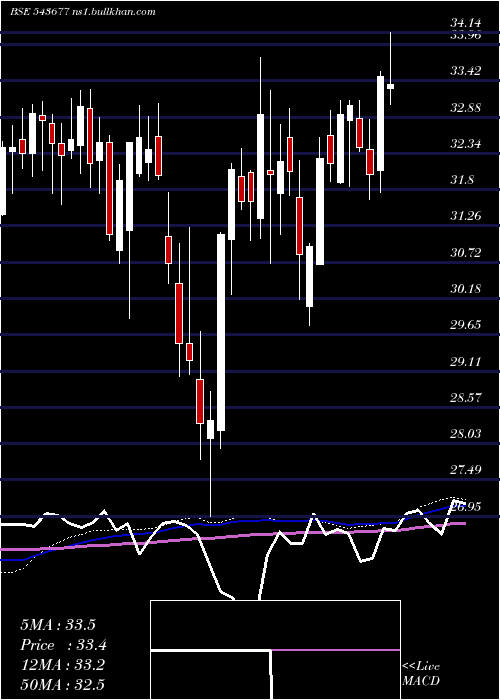Click the '5MA : 33.5' reading
This screenshot has width=500, height=700.
pyautogui.click(x=58, y=625)
